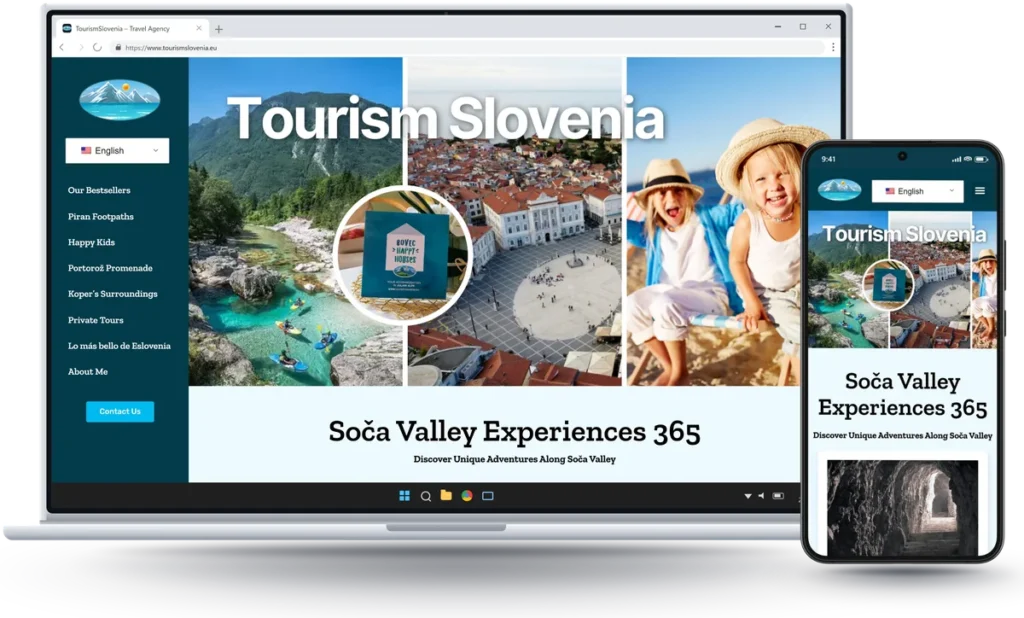1024x618 pixels.
Task: Open a new browser tab with plus
Action: coord(219,29)
